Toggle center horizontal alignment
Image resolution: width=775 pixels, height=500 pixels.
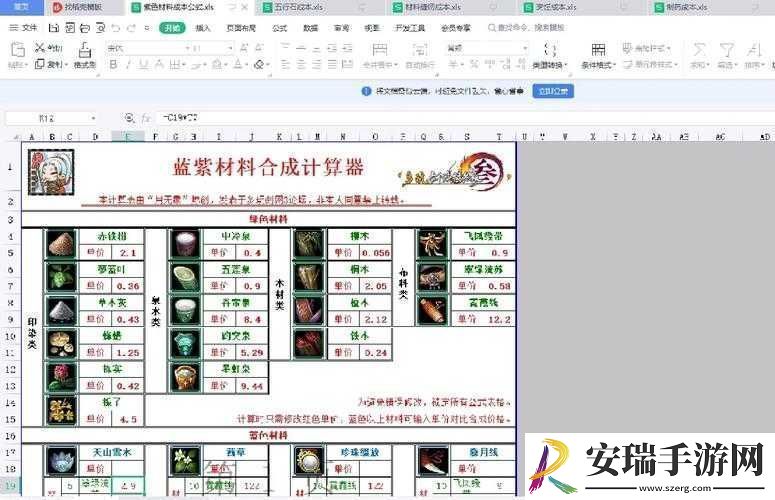[301, 64]
